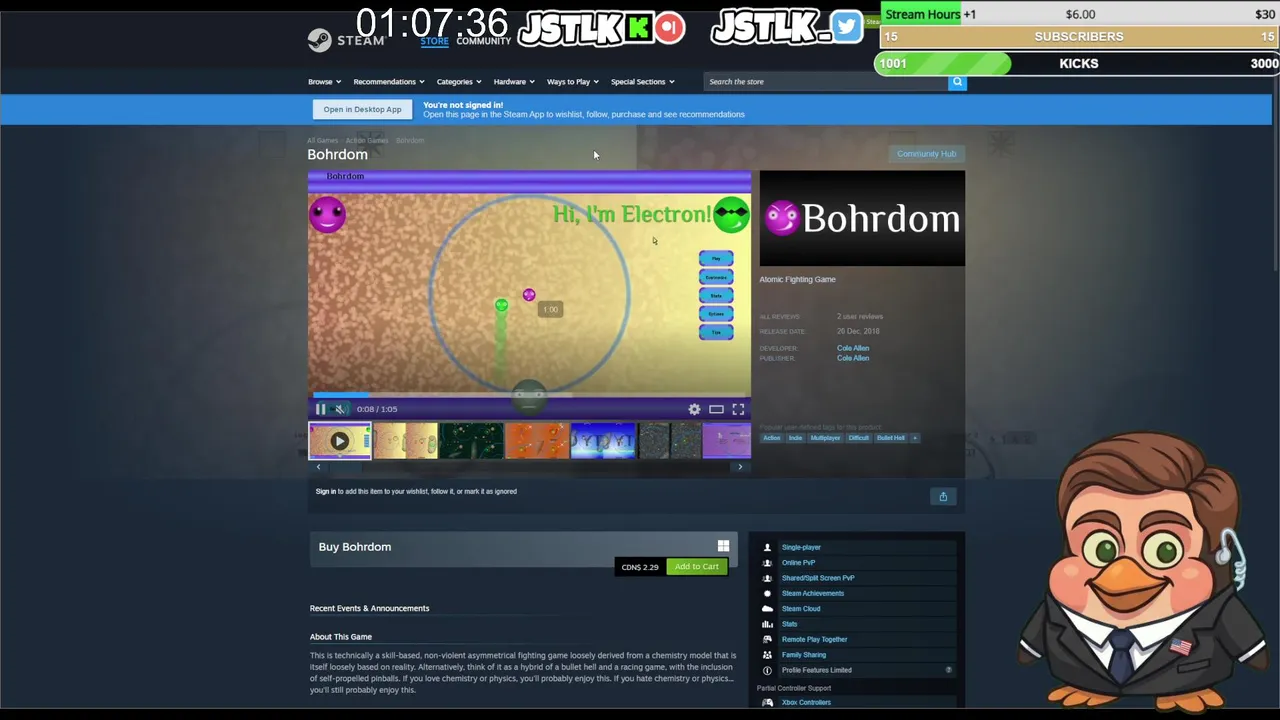Click the Remote Play Together icon
Screen dimensions: 1280x720
click(x=767, y=640)
